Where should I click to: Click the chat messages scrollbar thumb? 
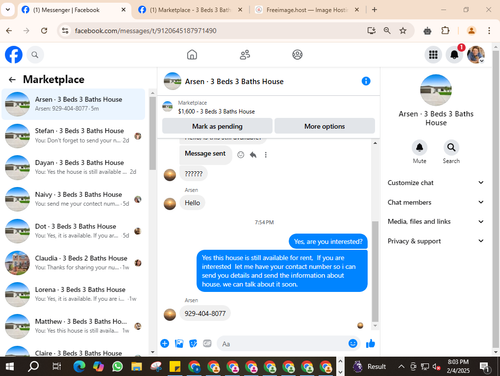click(x=375, y=271)
